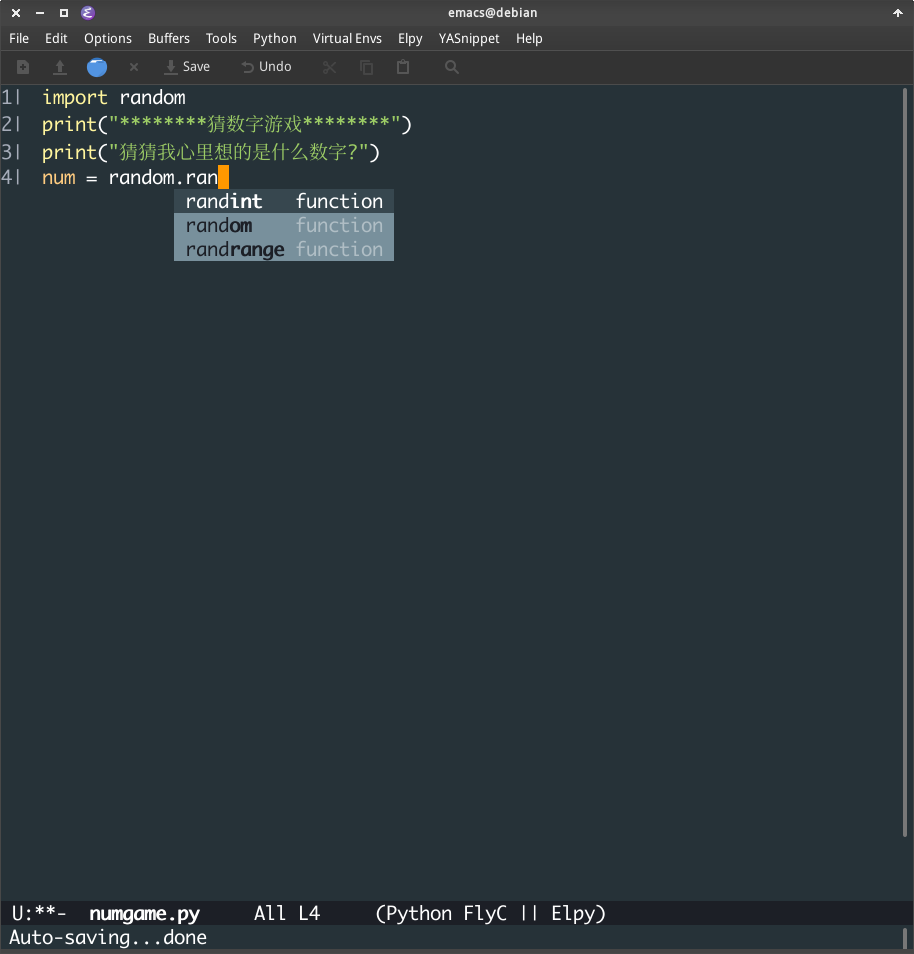
Task: Click the Auto-saving...done echo area message
Action: pos(108,938)
